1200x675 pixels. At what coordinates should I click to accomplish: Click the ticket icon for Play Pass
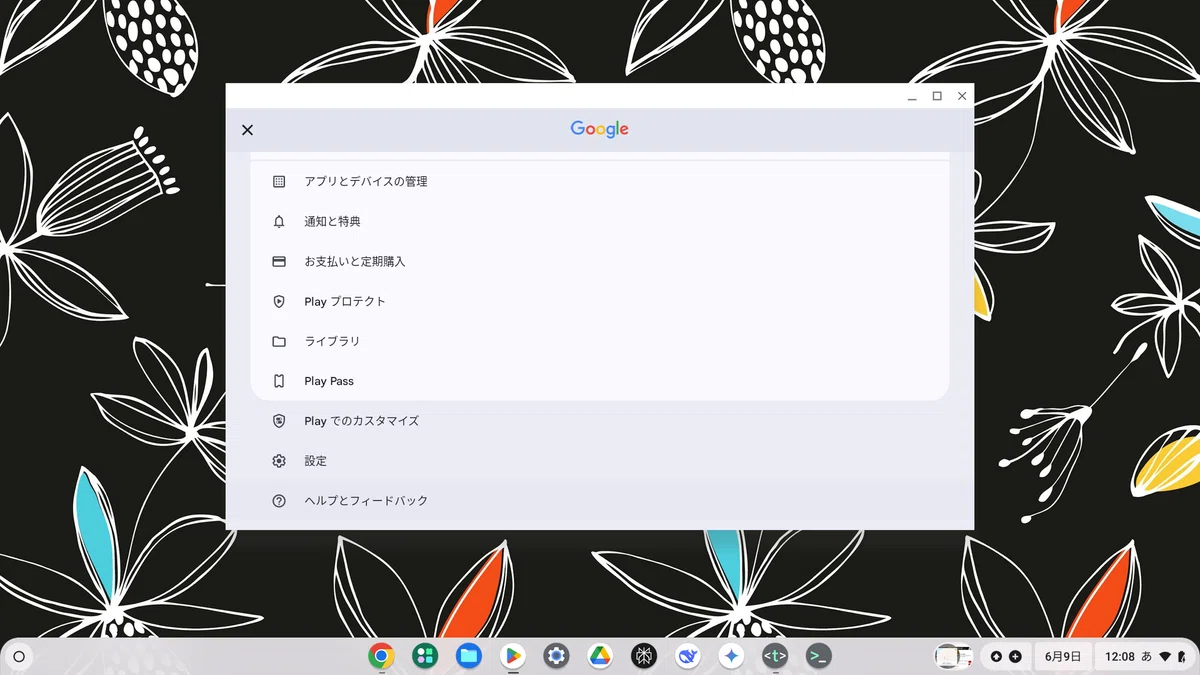tap(279, 381)
